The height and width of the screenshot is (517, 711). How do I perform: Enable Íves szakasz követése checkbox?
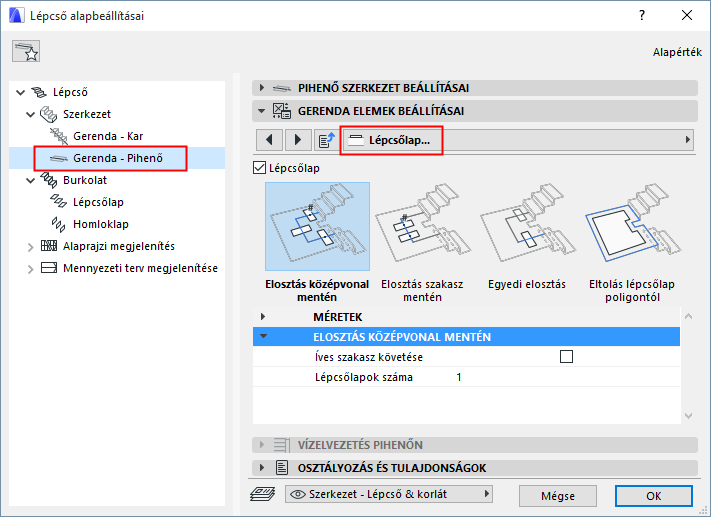(566, 357)
